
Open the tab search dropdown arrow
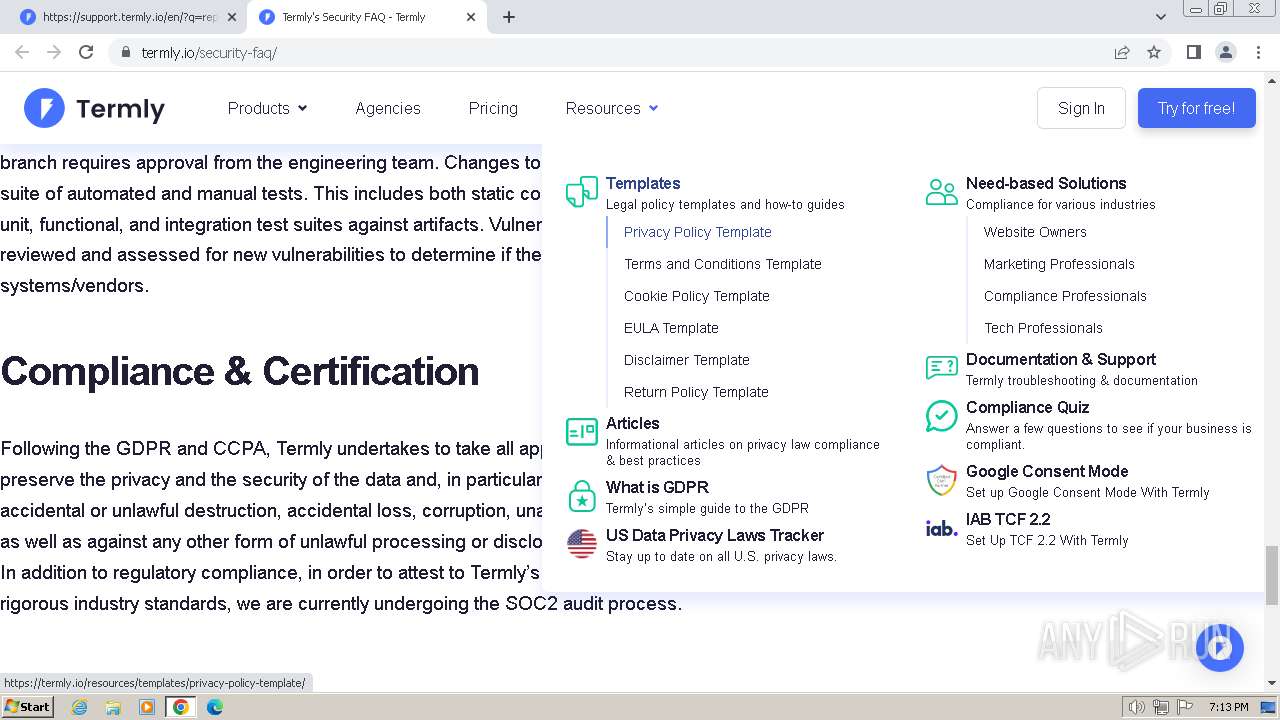[x=1161, y=17]
